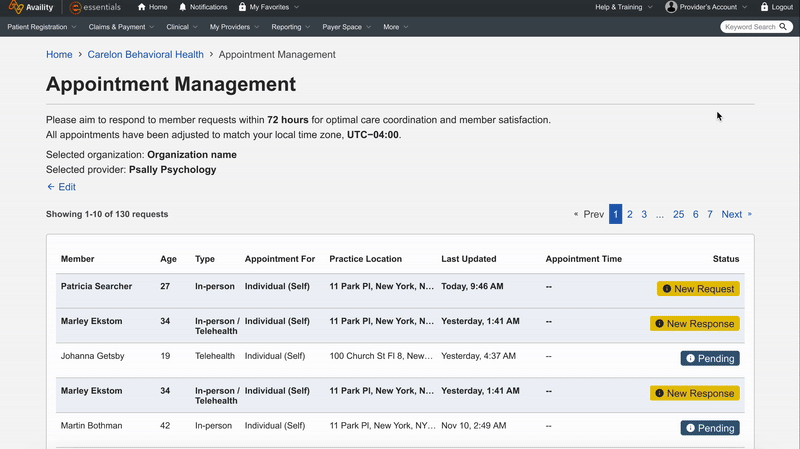Open the My Providers dropdown

click(x=234, y=27)
